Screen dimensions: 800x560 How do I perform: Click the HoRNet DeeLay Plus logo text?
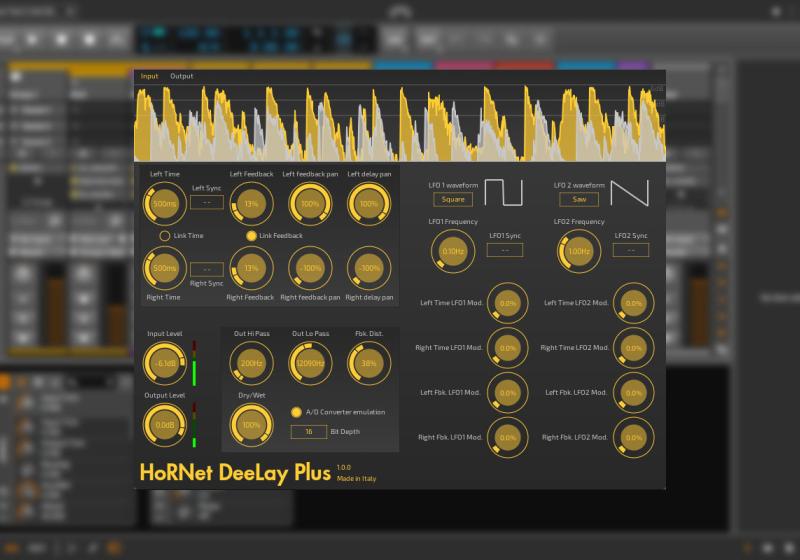pos(235,473)
